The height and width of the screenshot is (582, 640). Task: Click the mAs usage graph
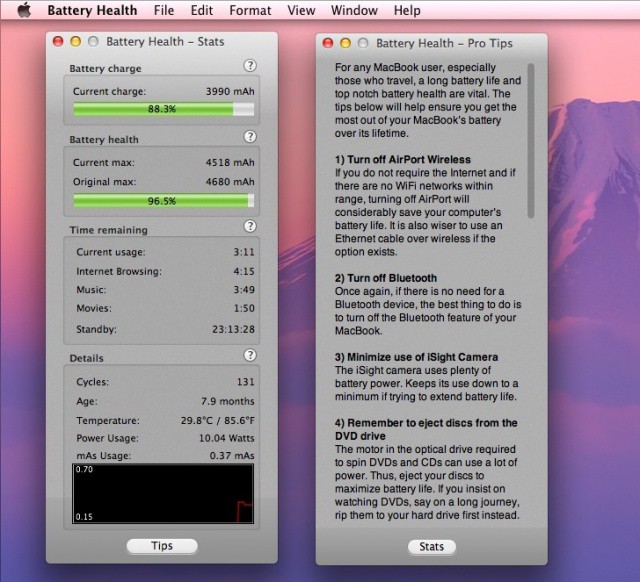[163, 493]
